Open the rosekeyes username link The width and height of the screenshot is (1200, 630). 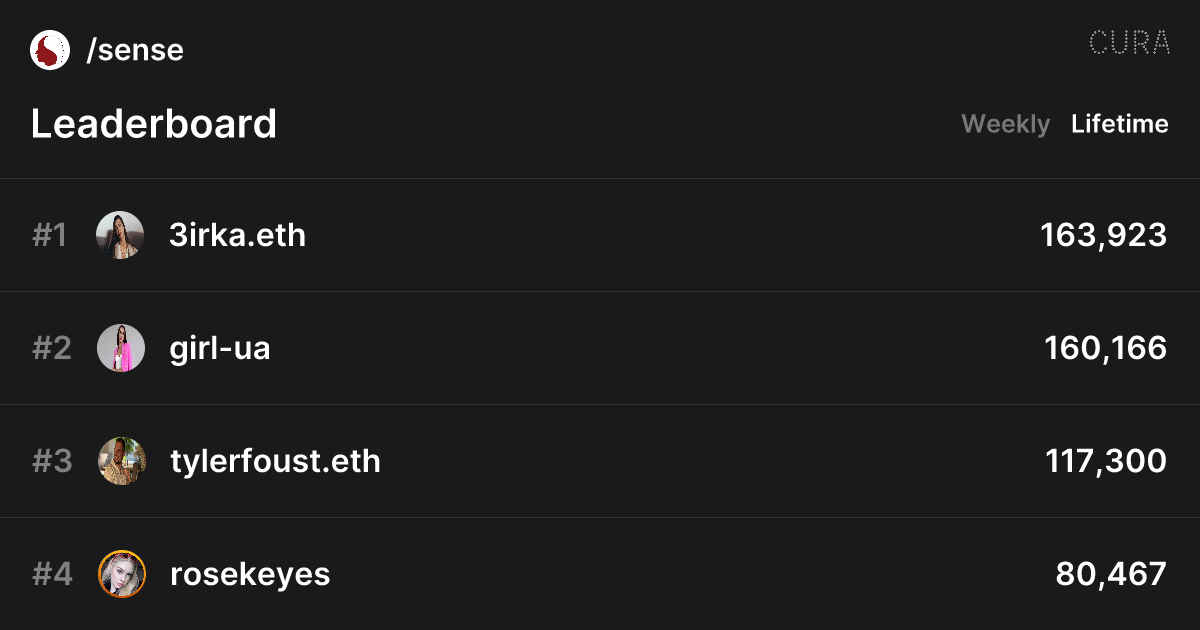pyautogui.click(x=250, y=574)
